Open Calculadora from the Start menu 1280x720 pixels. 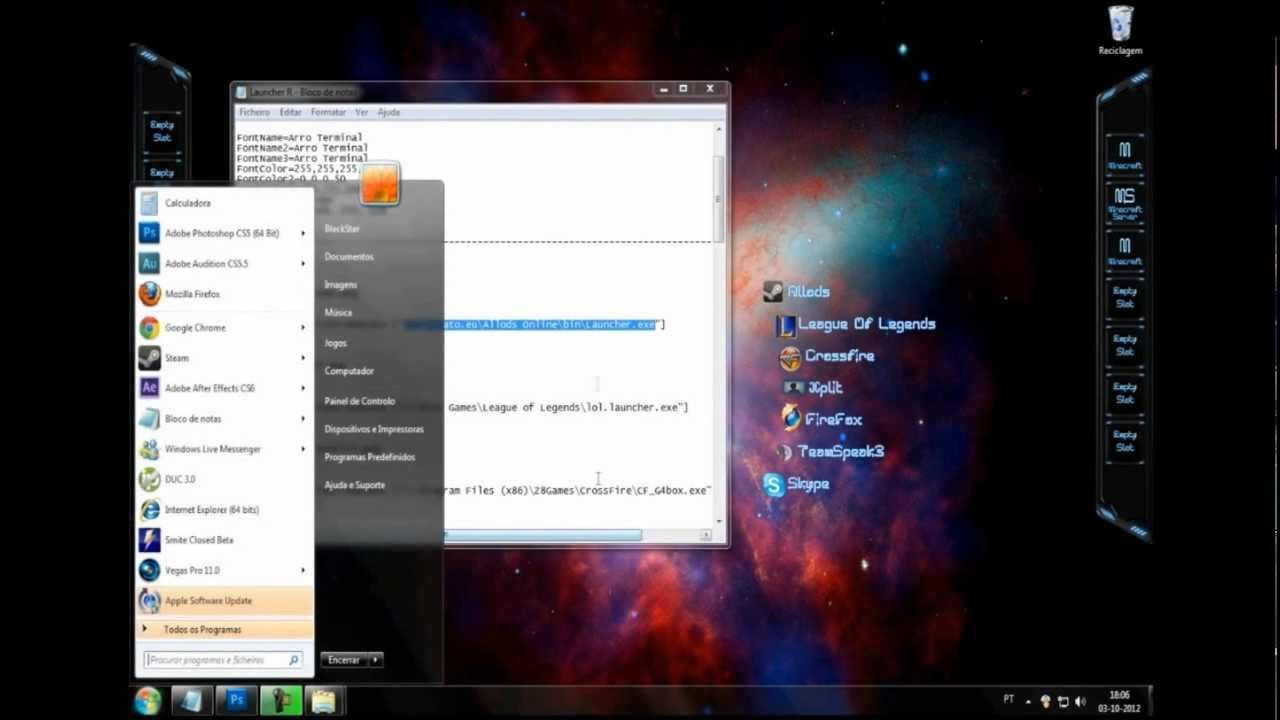[x=224, y=203]
